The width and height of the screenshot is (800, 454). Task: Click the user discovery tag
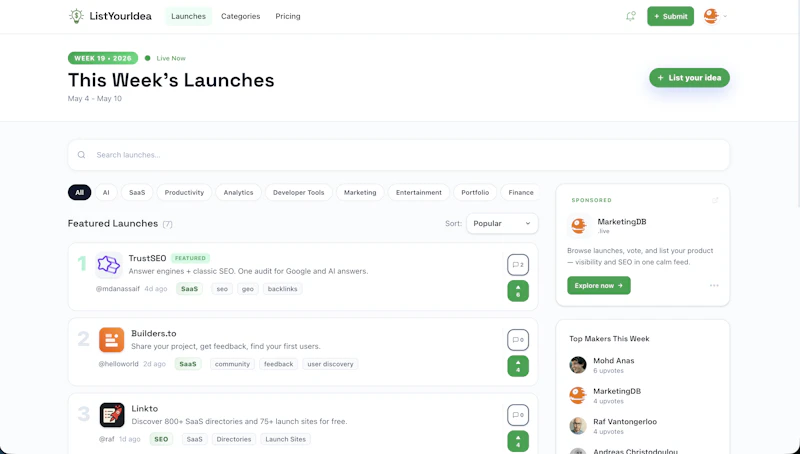[x=330, y=364]
